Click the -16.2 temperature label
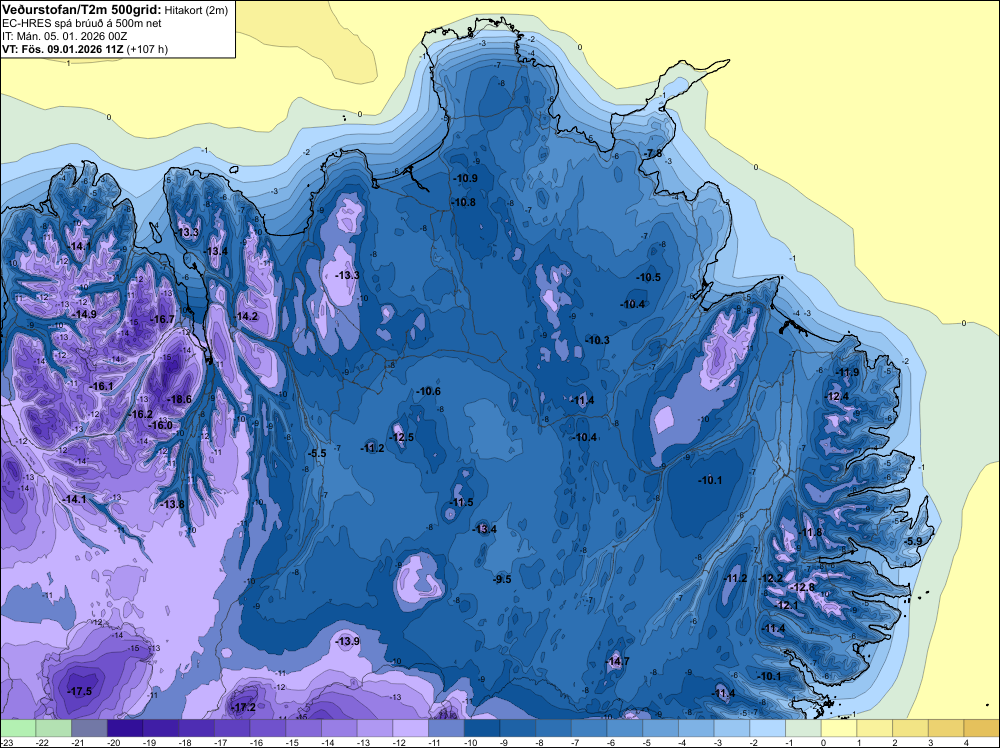 coord(140,414)
